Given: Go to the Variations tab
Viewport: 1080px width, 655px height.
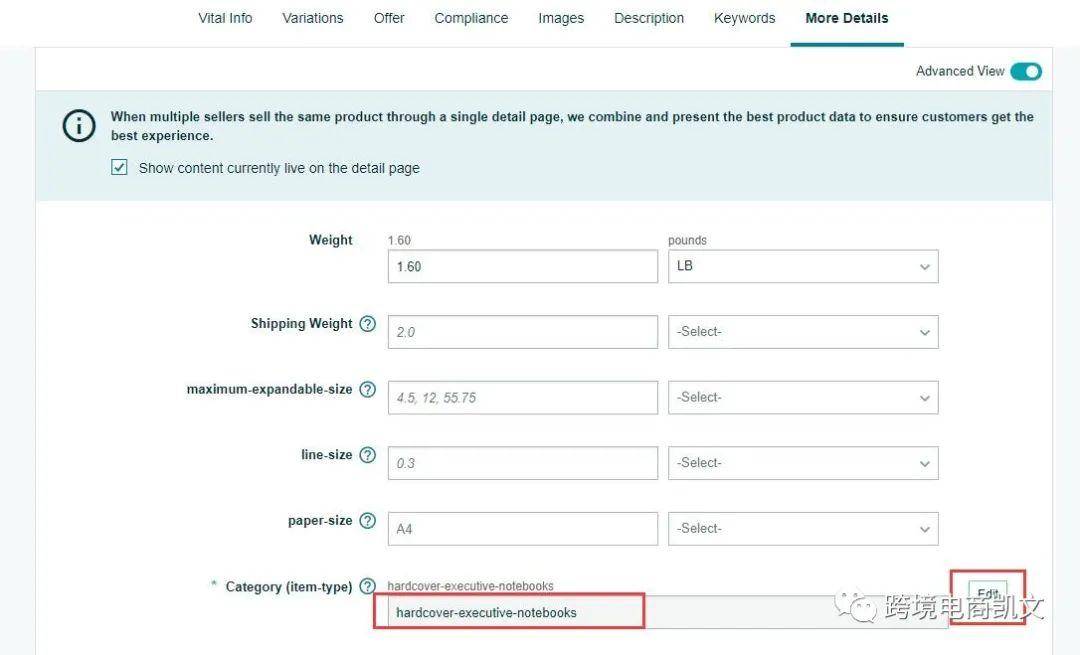Looking at the screenshot, I should (x=312, y=18).
